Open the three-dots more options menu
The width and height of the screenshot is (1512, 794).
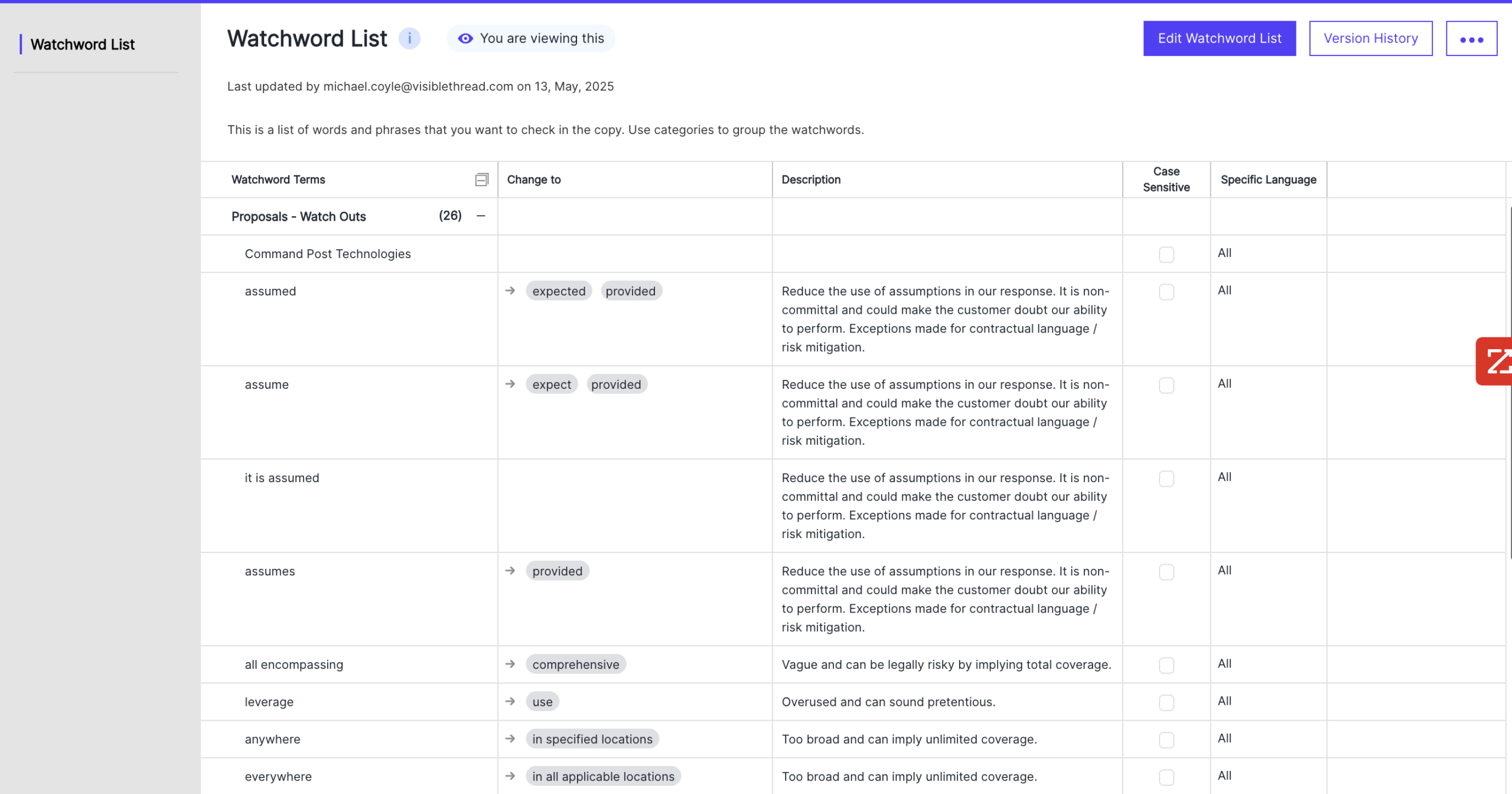(1471, 38)
